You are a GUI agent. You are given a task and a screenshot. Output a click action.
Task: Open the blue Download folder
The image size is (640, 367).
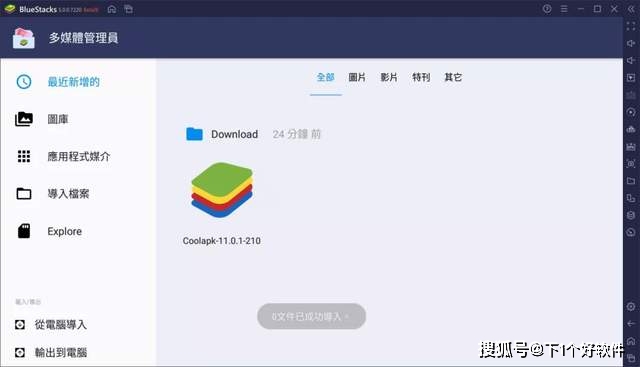[x=194, y=134]
